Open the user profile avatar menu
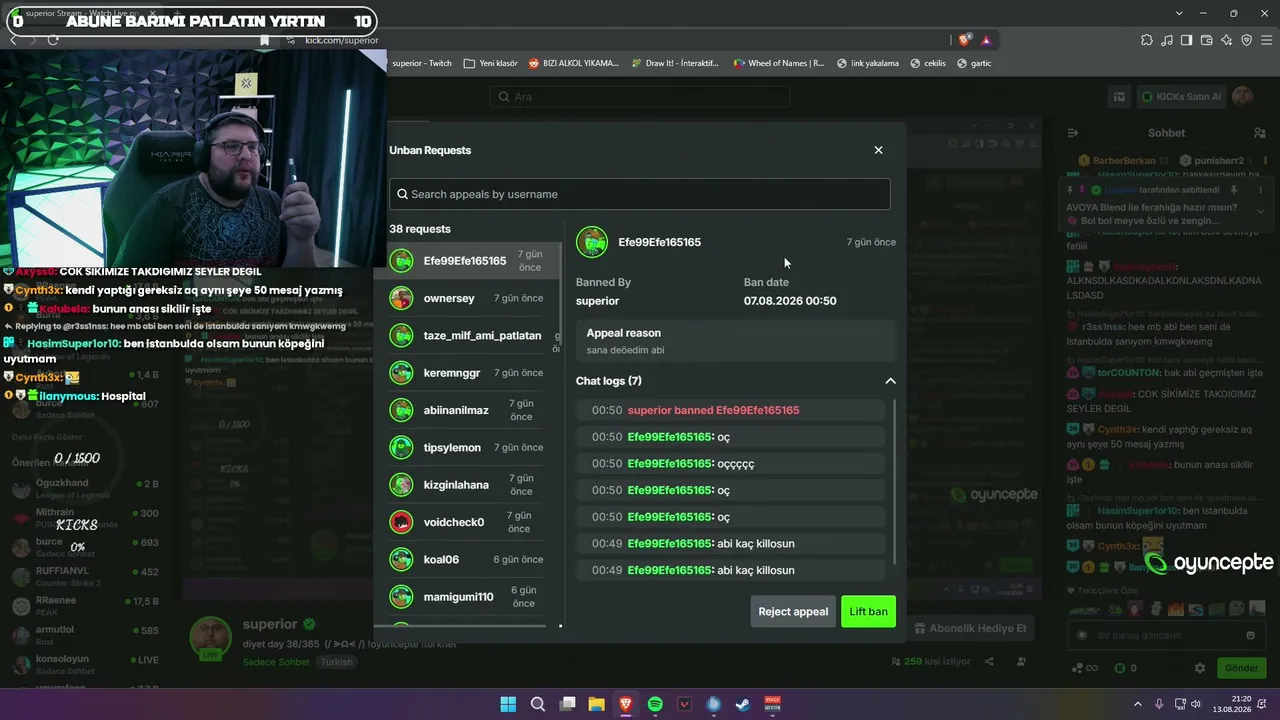 (x=1243, y=97)
